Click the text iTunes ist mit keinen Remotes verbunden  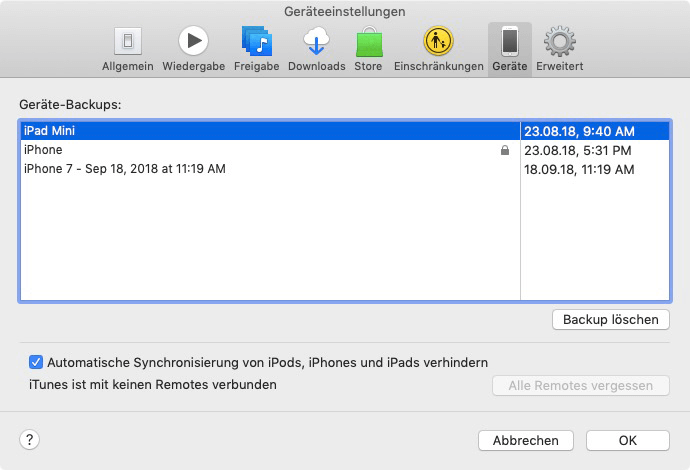(x=153, y=385)
